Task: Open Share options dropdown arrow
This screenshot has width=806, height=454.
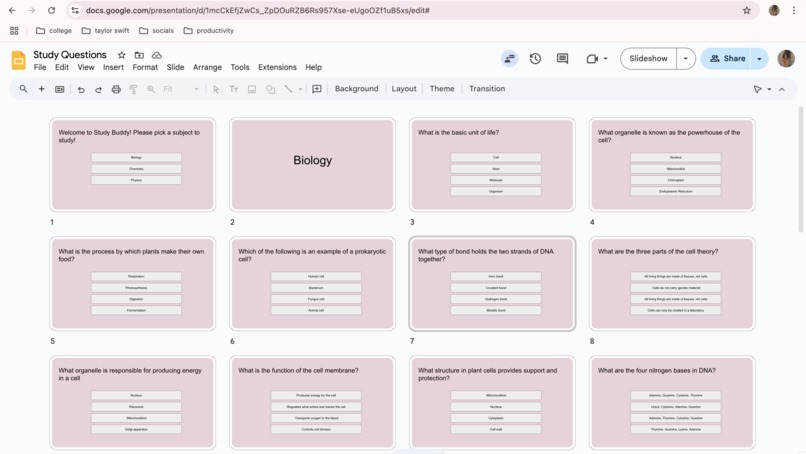Action: coord(759,59)
